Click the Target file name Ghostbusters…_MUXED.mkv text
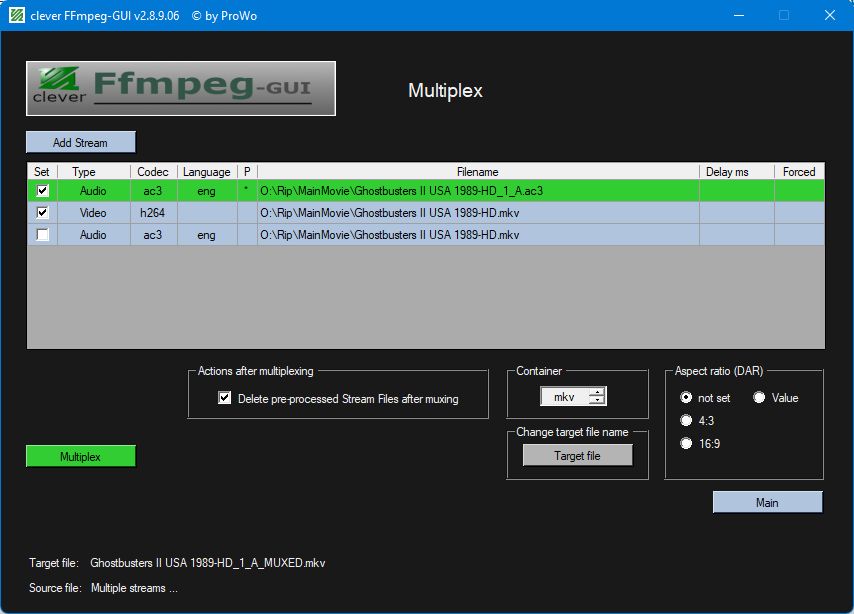This screenshot has height=614, width=854. coord(208,563)
